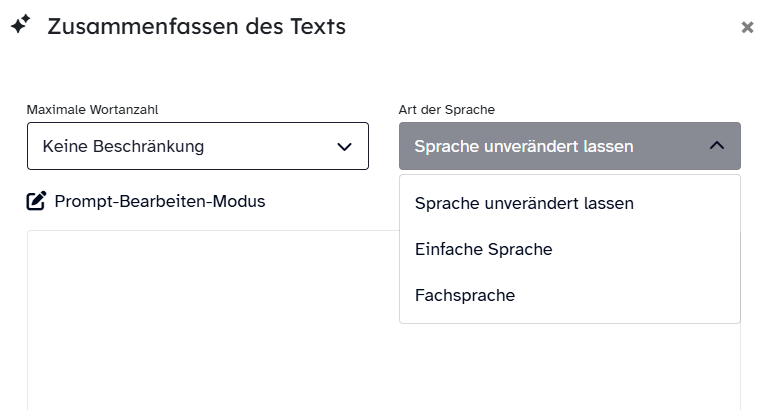Click the pencil edit icon for prompt mode
775x410 pixels.
(36, 201)
